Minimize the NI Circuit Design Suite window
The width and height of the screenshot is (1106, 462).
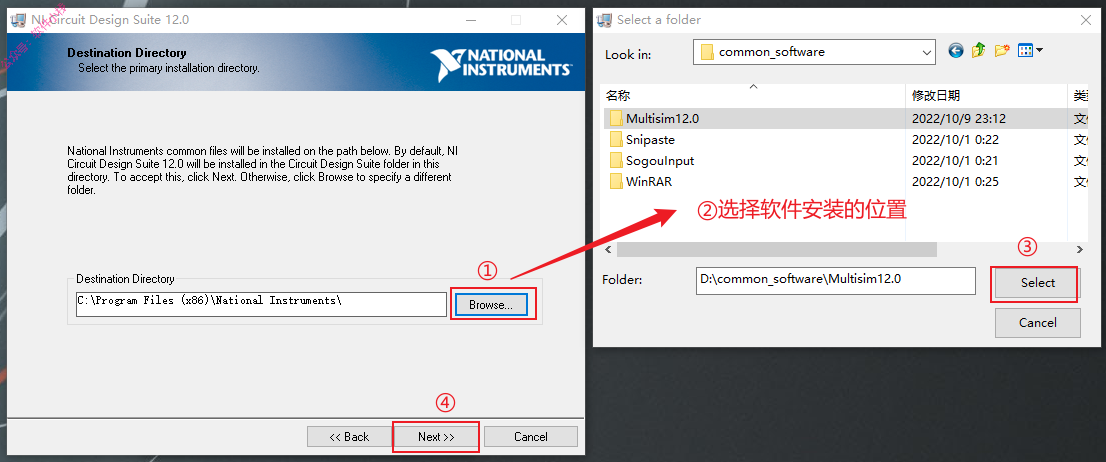(x=470, y=20)
